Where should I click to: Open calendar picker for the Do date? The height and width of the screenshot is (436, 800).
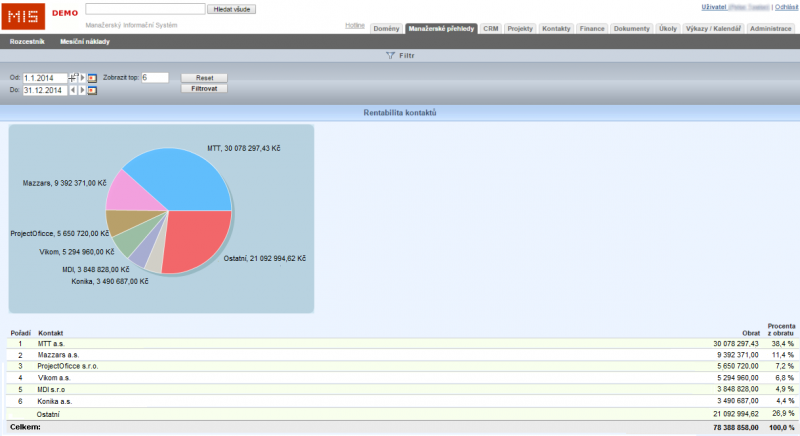(92, 90)
